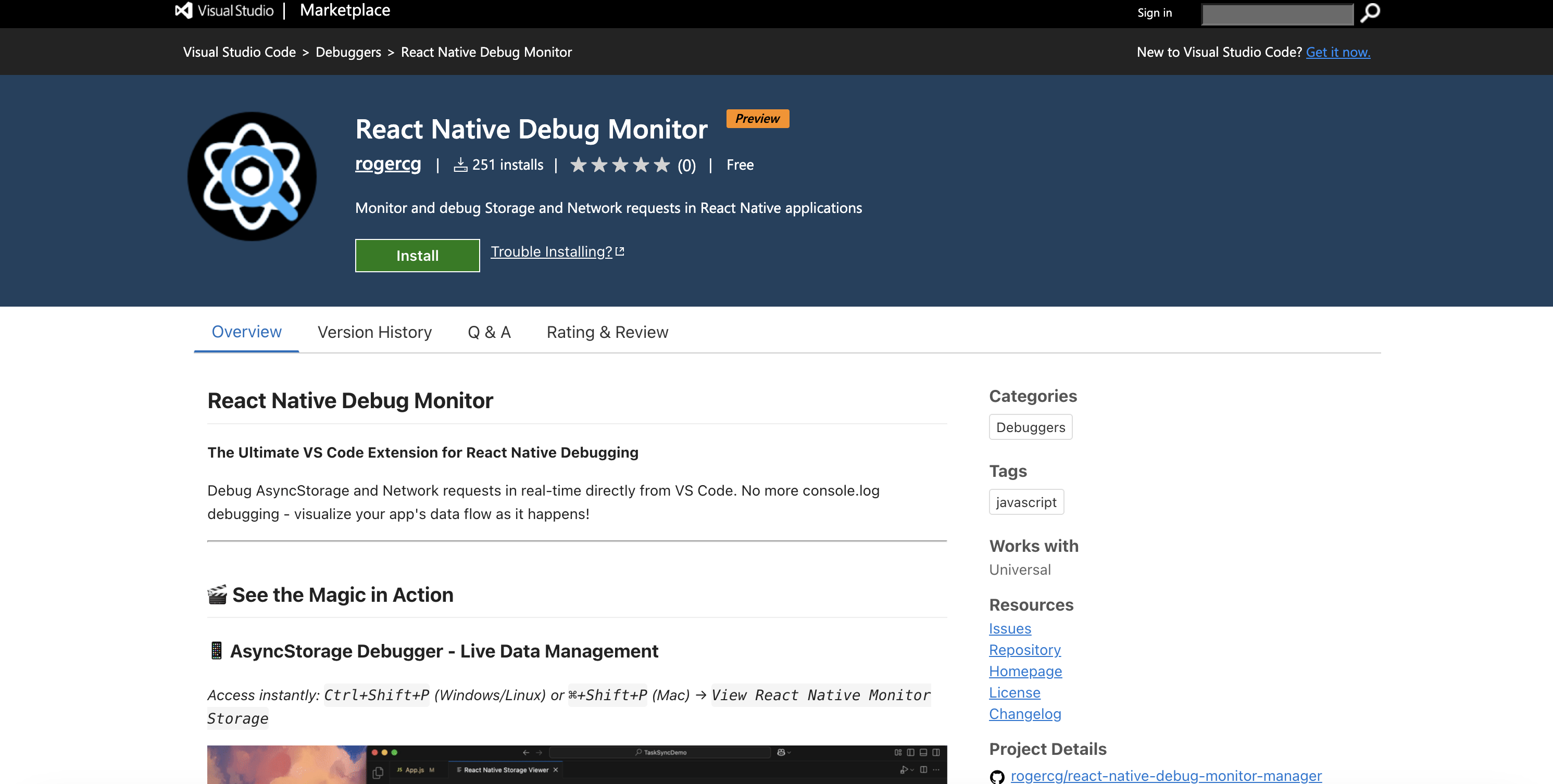The width and height of the screenshot is (1553, 784).
Task: Click the magnifier search icon in header
Action: point(1370,12)
